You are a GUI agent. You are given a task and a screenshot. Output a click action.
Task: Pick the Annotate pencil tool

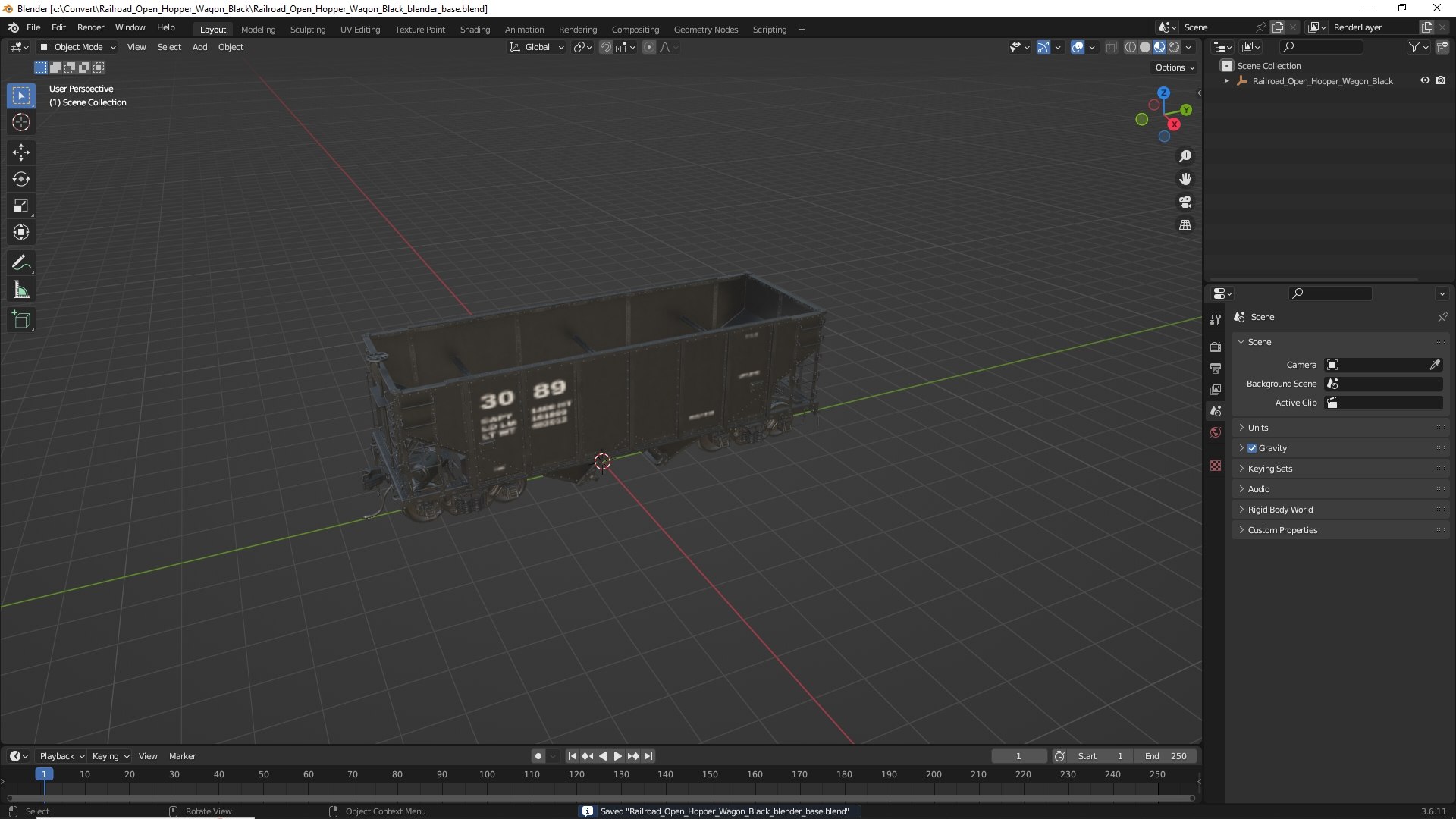21,262
